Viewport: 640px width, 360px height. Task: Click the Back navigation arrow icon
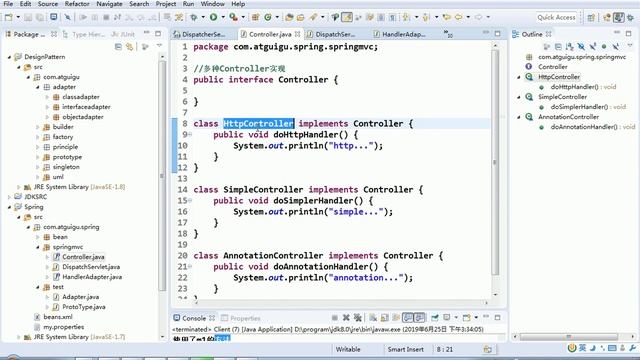point(458,17)
